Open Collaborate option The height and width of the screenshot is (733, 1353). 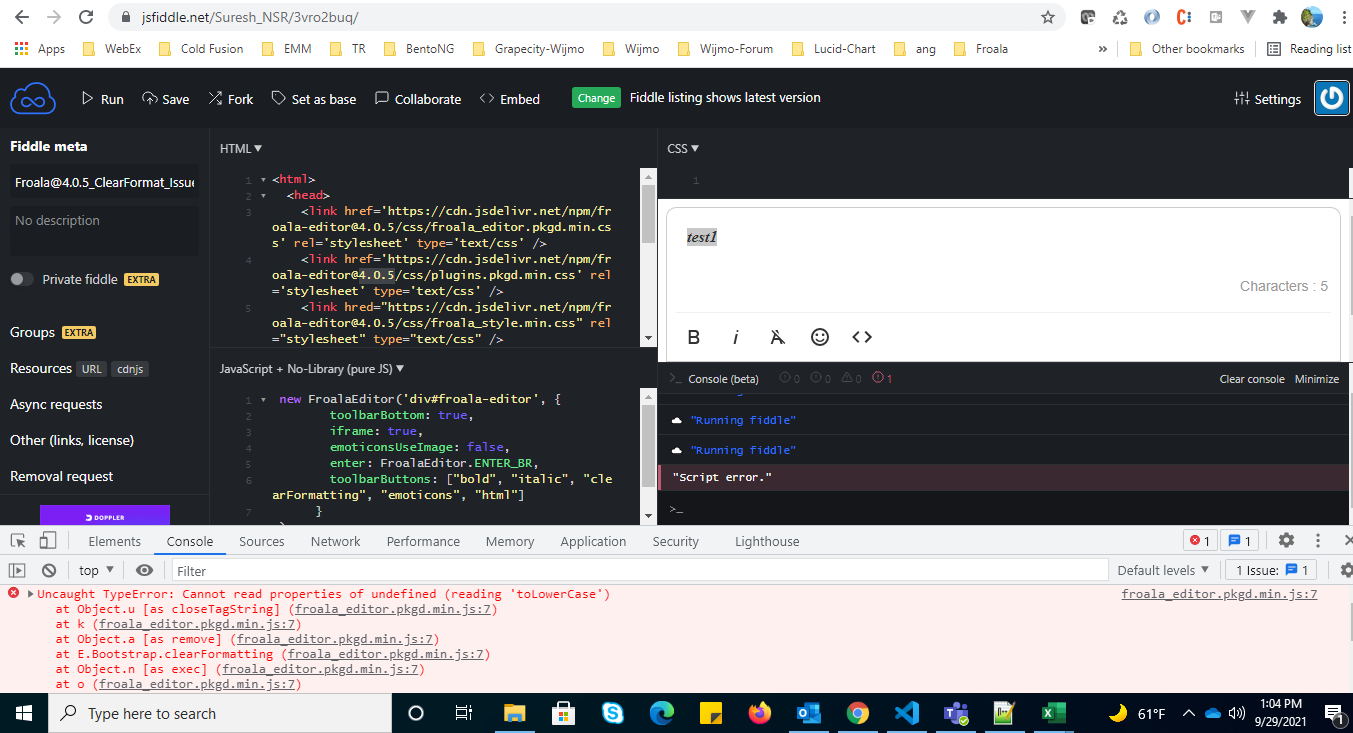pos(418,99)
